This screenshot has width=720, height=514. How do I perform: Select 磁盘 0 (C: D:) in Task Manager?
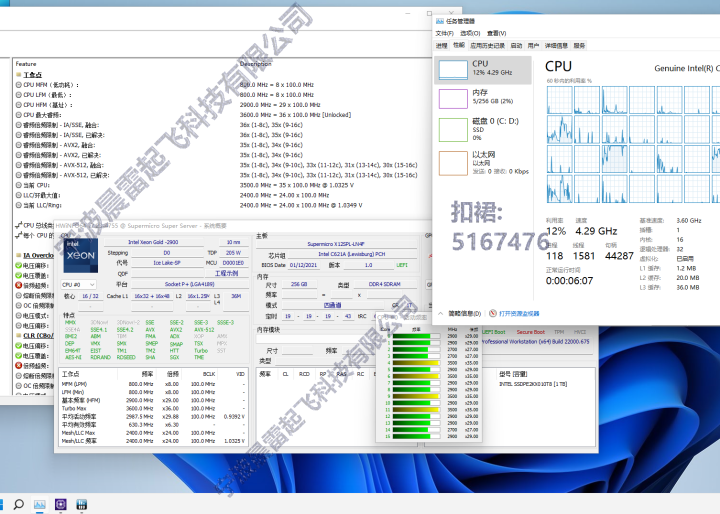pos(483,130)
